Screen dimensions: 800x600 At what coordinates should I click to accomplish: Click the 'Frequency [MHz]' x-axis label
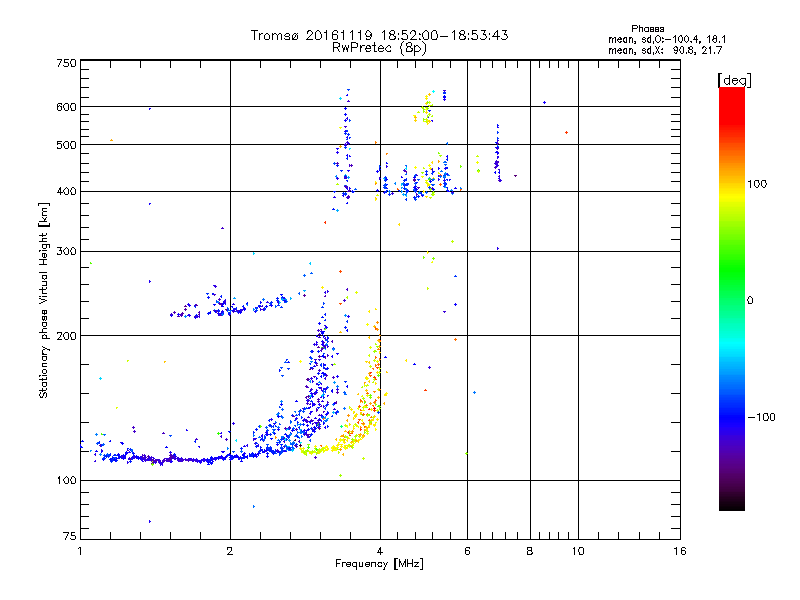click(379, 564)
